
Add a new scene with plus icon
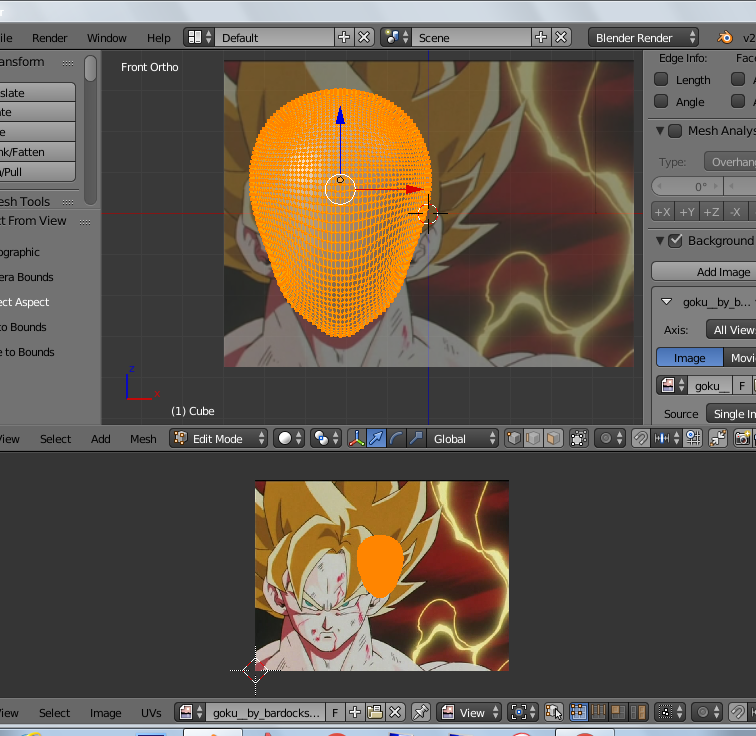click(541, 37)
